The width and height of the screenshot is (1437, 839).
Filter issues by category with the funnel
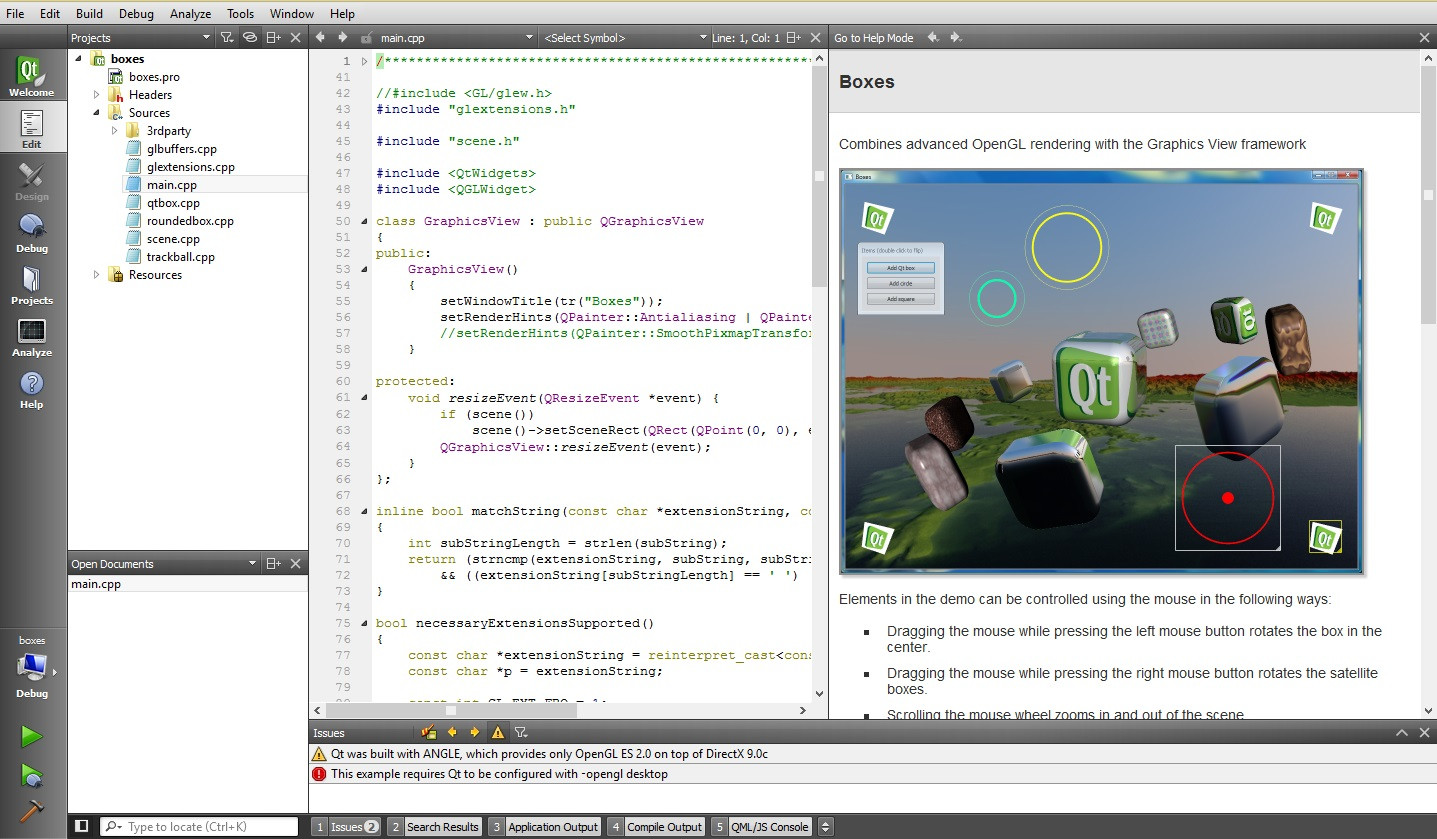tap(520, 733)
